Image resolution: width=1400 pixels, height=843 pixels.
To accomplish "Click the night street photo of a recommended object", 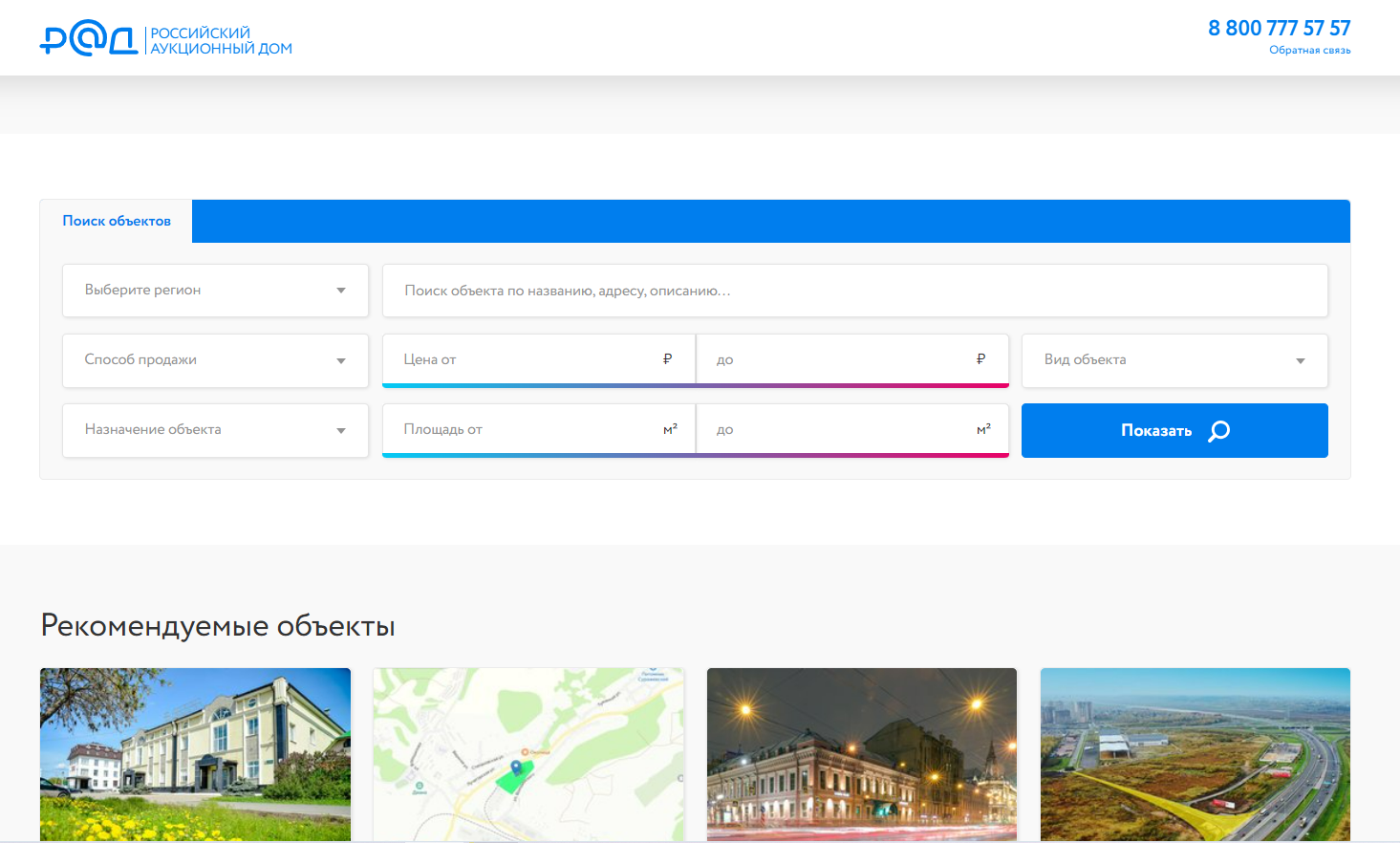I will click(860, 754).
